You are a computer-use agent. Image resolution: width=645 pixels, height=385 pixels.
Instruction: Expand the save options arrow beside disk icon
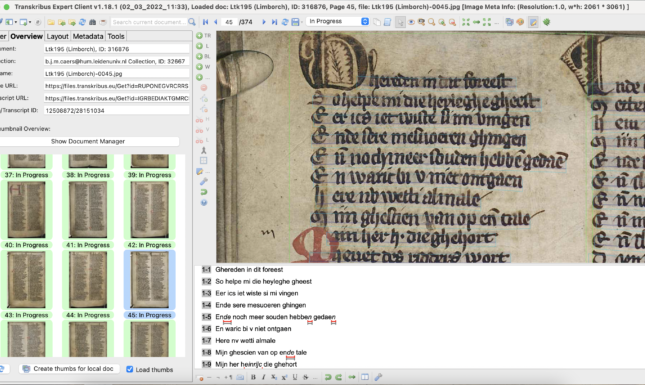pos(302,22)
